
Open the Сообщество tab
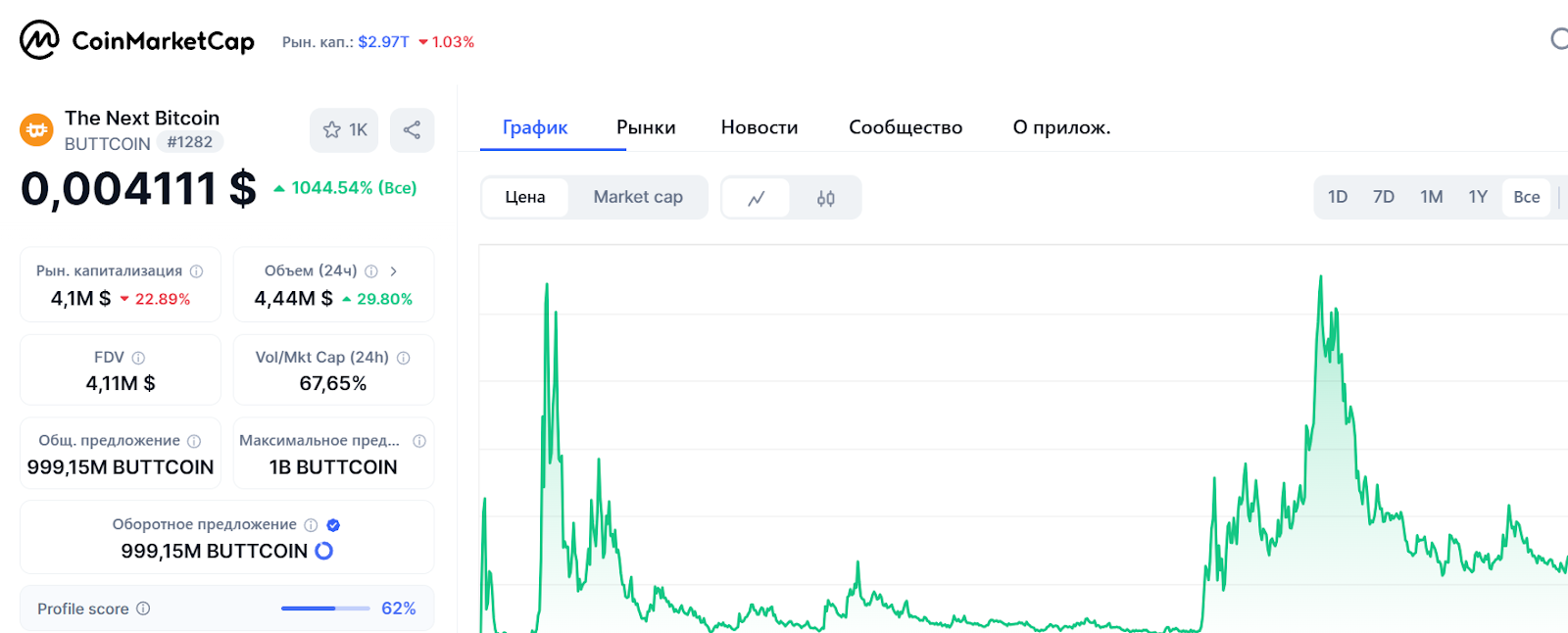click(906, 127)
